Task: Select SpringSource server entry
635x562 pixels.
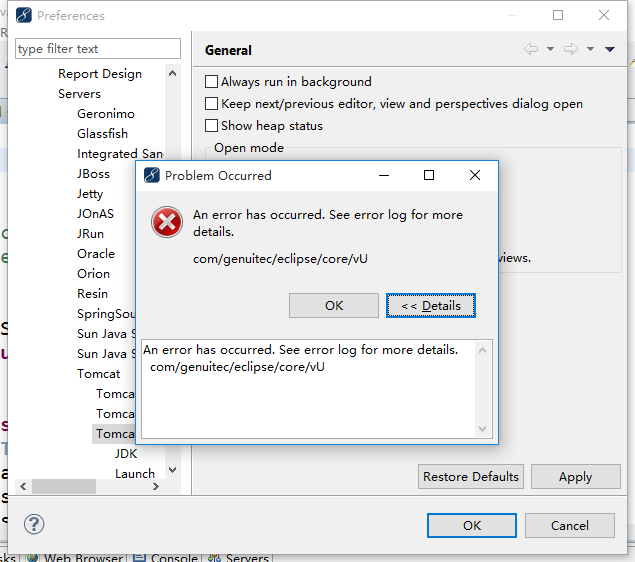Action: tap(106, 314)
